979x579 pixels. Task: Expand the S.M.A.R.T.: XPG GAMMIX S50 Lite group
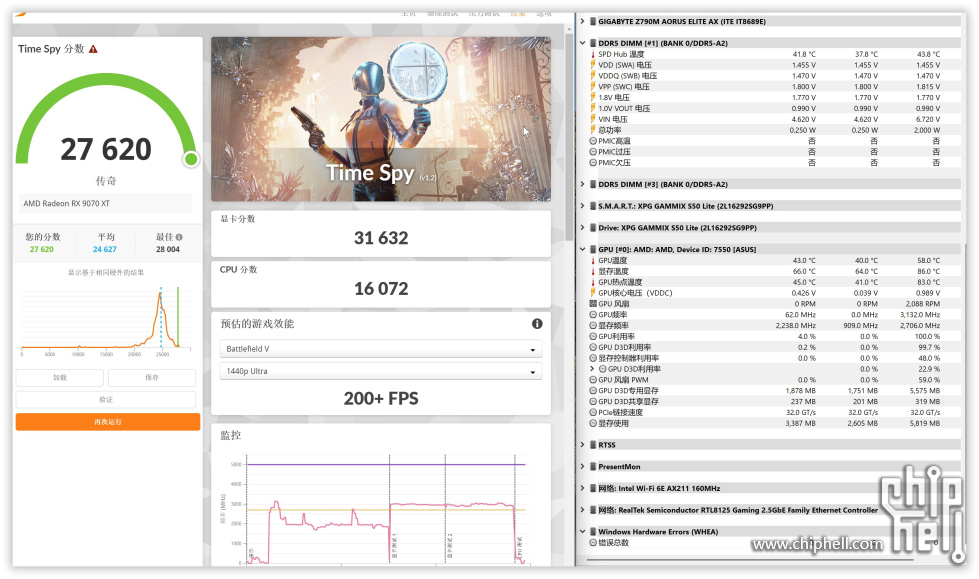(x=583, y=206)
